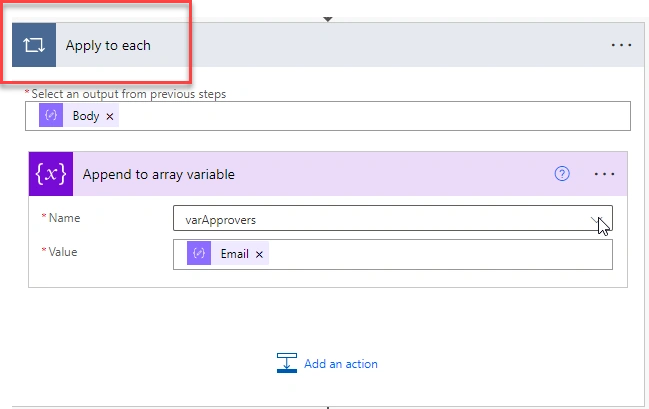Click the Apply to each title
The height and width of the screenshot is (409, 649).
(108, 46)
